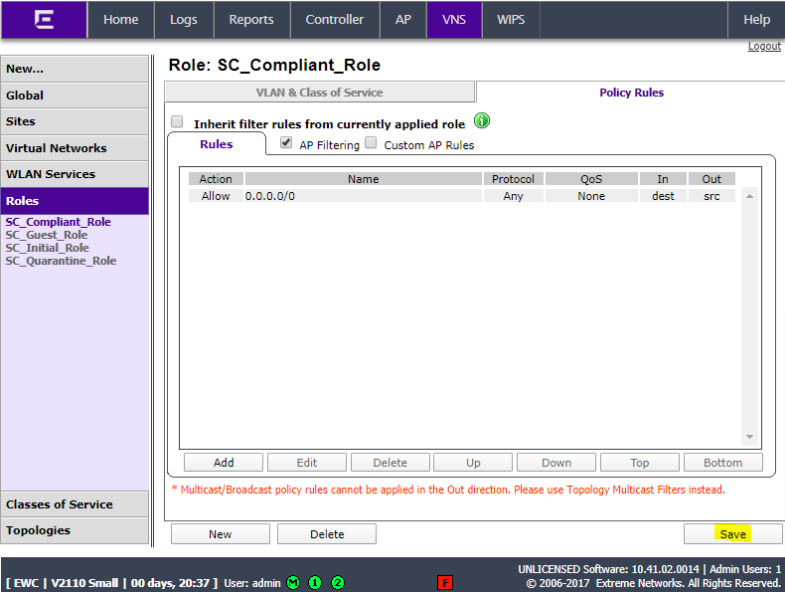The image size is (785, 592).
Task: Click the rules list scroll-down arrow
Action: click(x=749, y=437)
